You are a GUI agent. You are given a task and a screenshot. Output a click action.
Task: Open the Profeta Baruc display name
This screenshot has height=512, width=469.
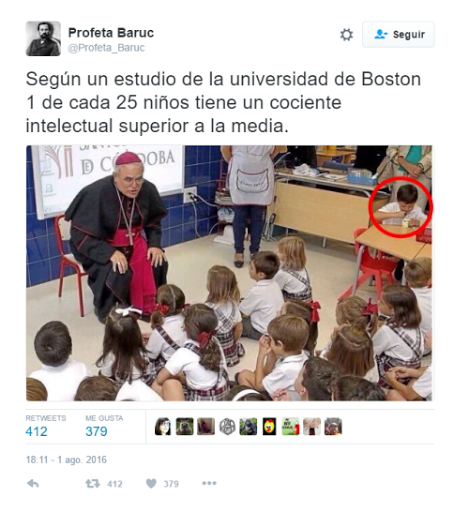click(111, 33)
